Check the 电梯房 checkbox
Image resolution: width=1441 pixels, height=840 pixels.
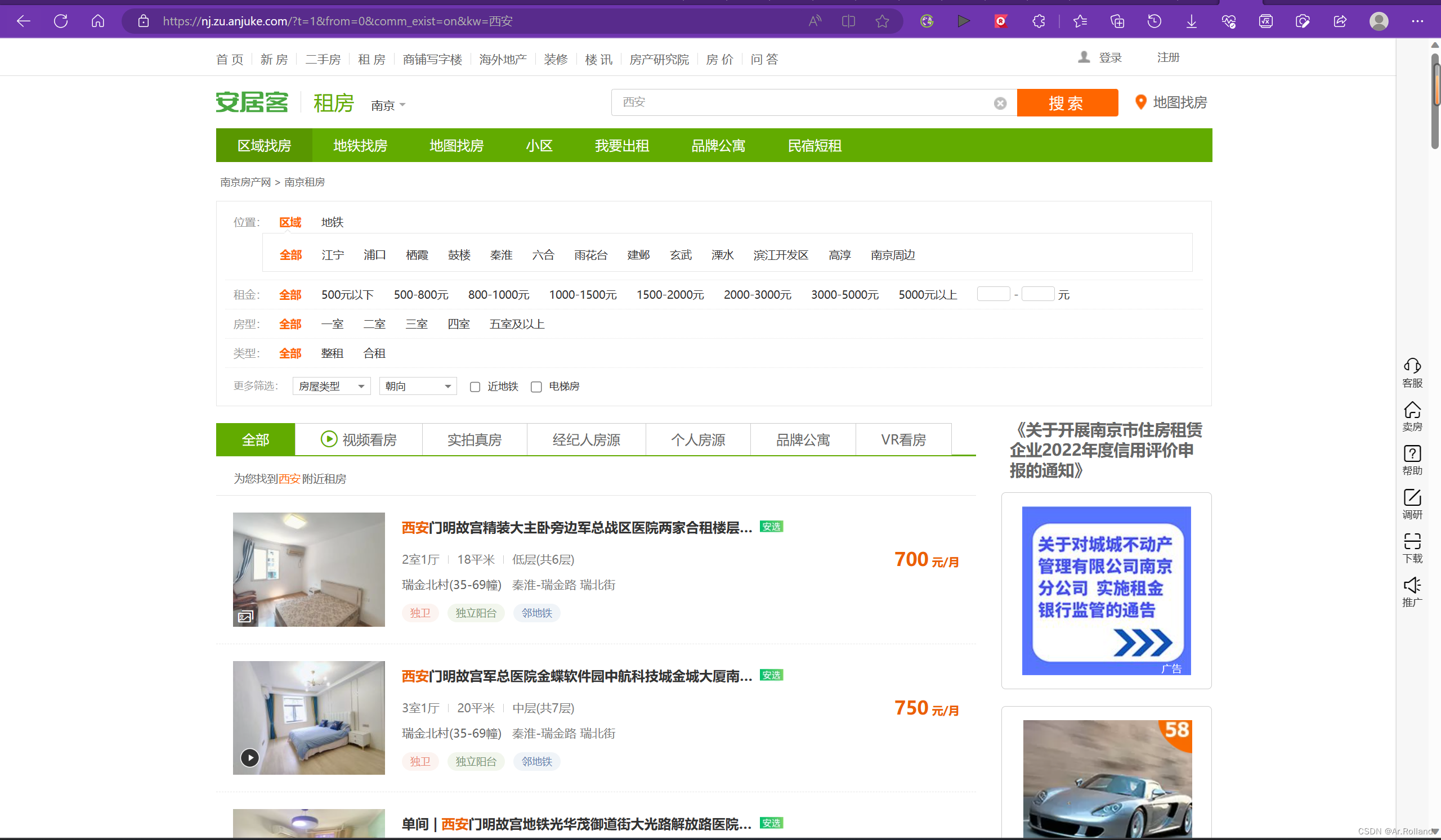536,387
